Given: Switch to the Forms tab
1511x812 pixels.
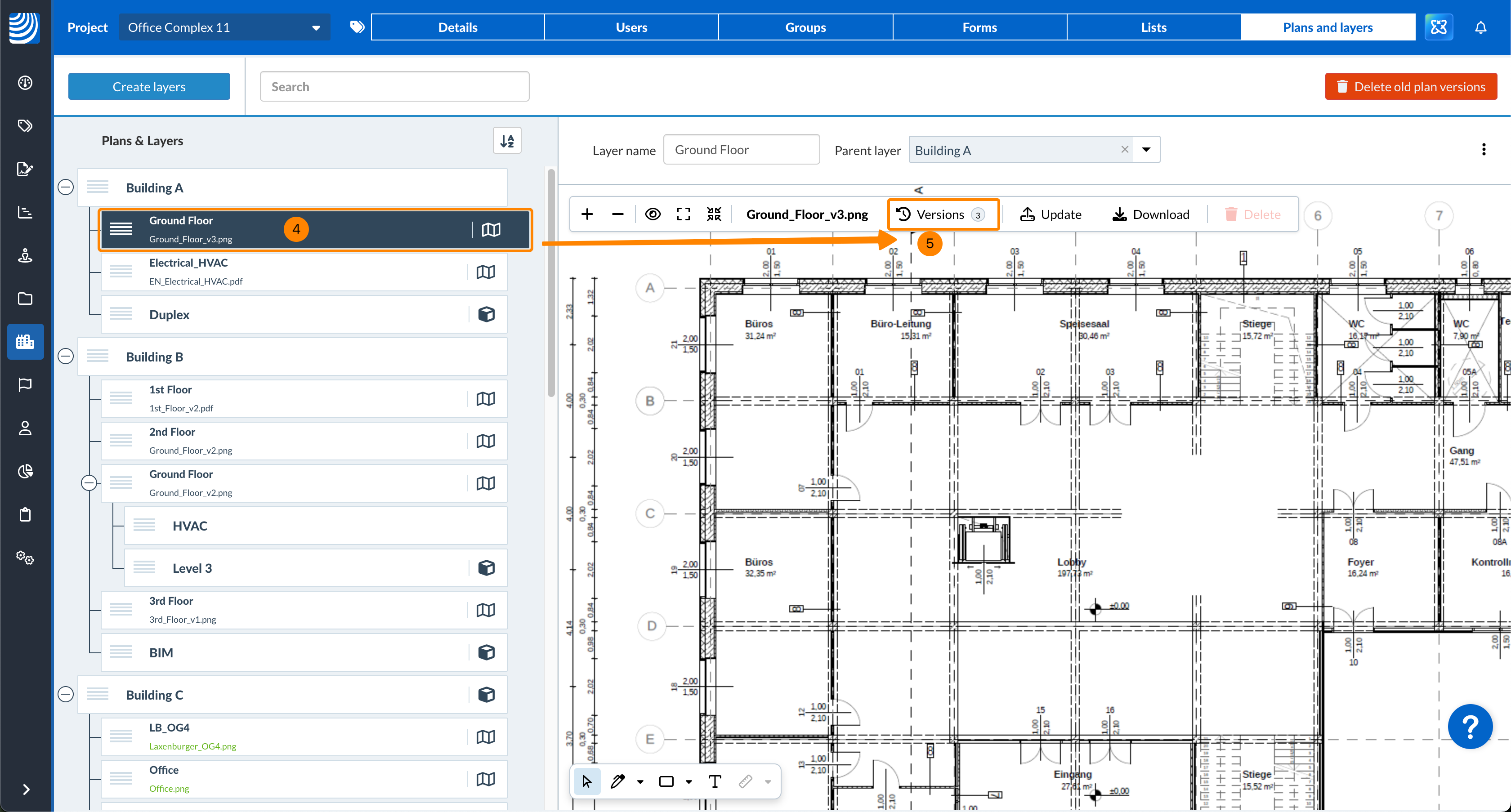Looking at the screenshot, I should [979, 27].
